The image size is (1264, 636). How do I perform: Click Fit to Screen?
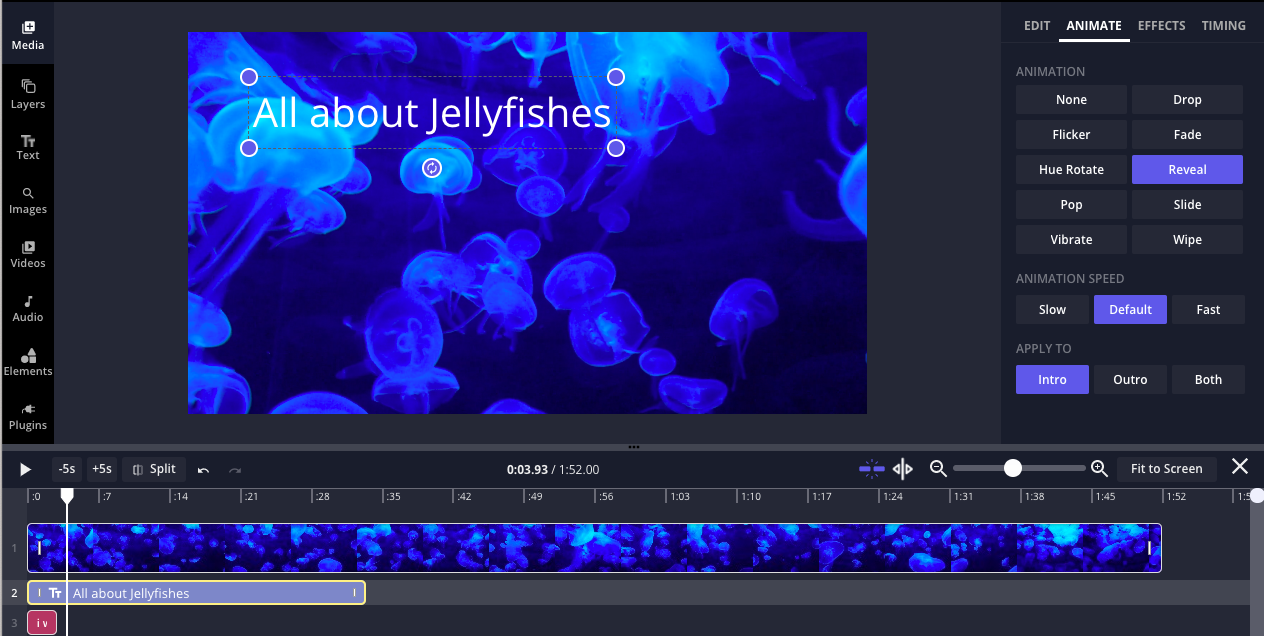point(1166,468)
